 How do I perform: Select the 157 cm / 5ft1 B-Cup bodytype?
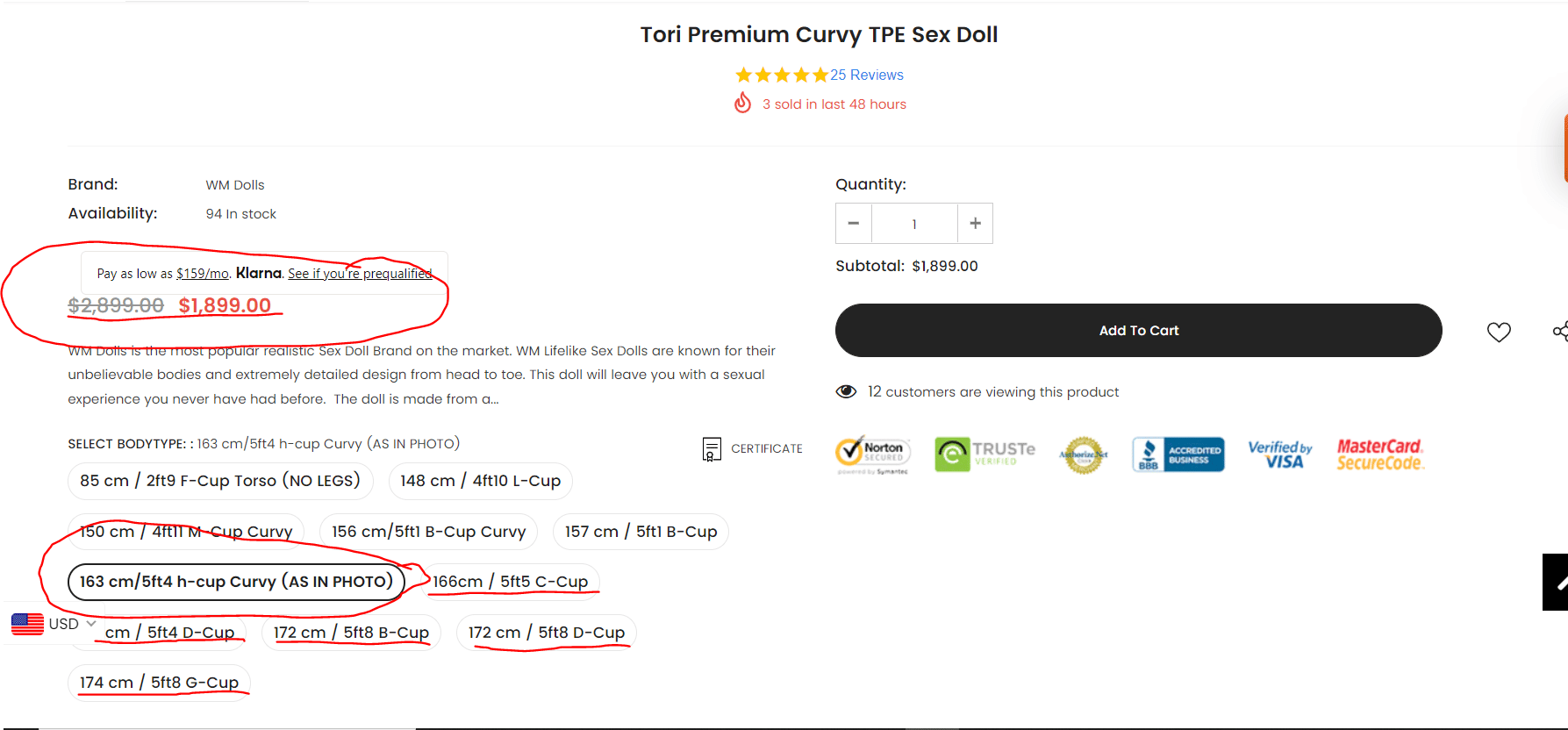click(x=641, y=531)
